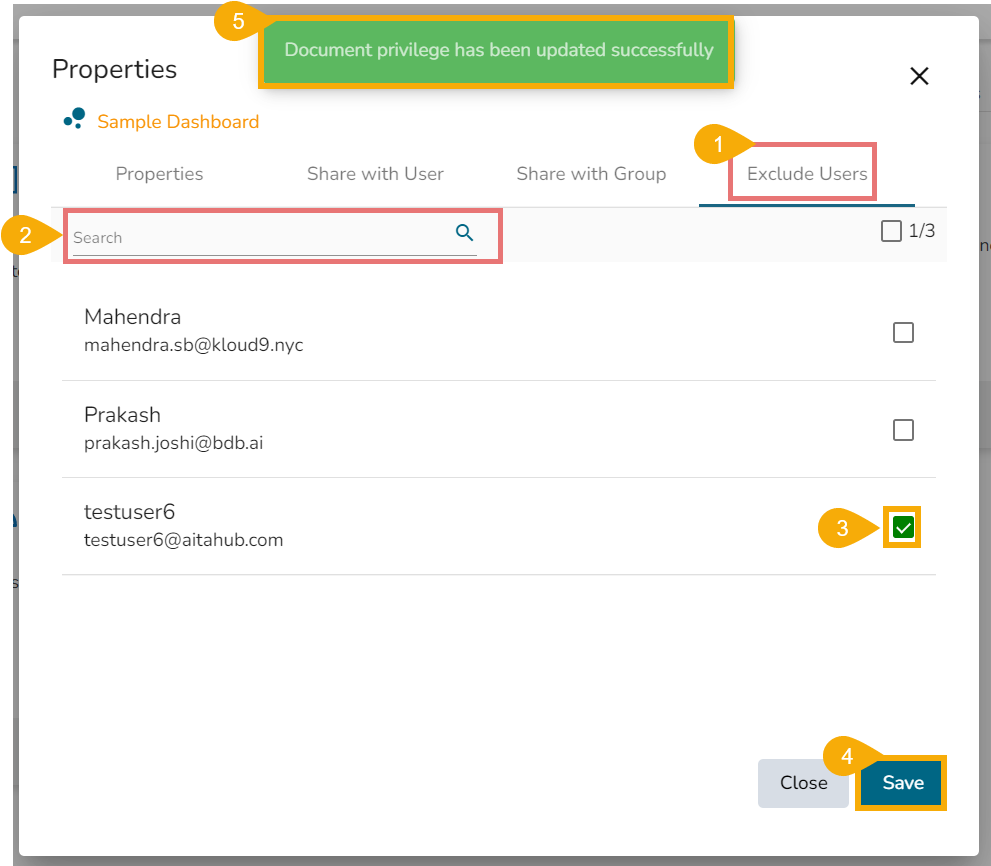This screenshot has height=866, width=991.
Task: Switch to the Properties tab
Action: point(159,174)
